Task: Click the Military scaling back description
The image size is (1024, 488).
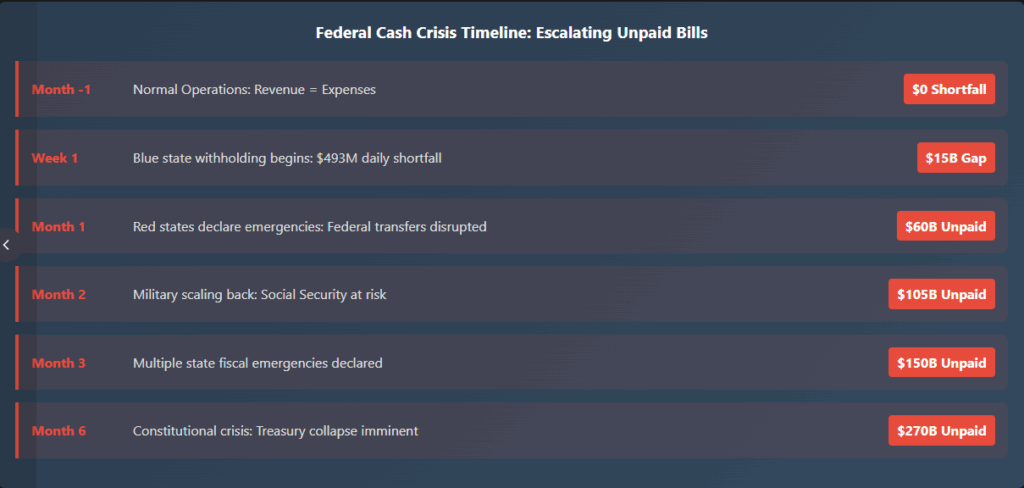Action: coord(259,295)
